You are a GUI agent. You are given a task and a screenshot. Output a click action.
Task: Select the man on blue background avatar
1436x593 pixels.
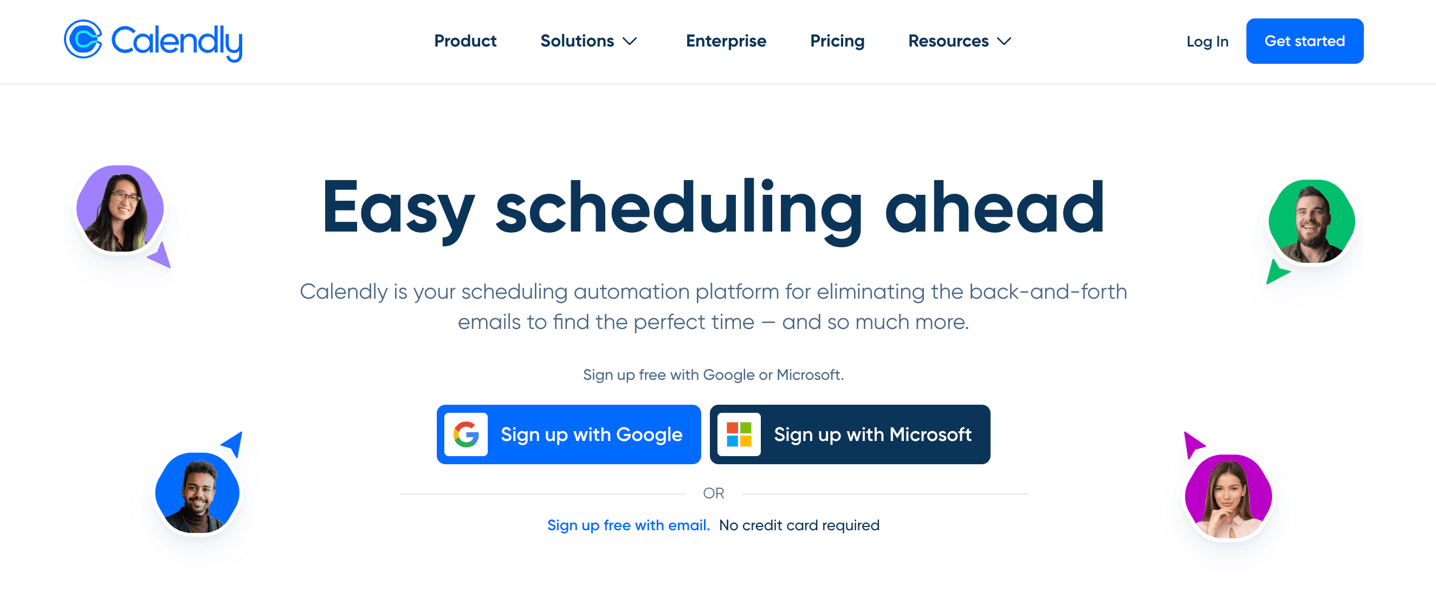coord(197,492)
